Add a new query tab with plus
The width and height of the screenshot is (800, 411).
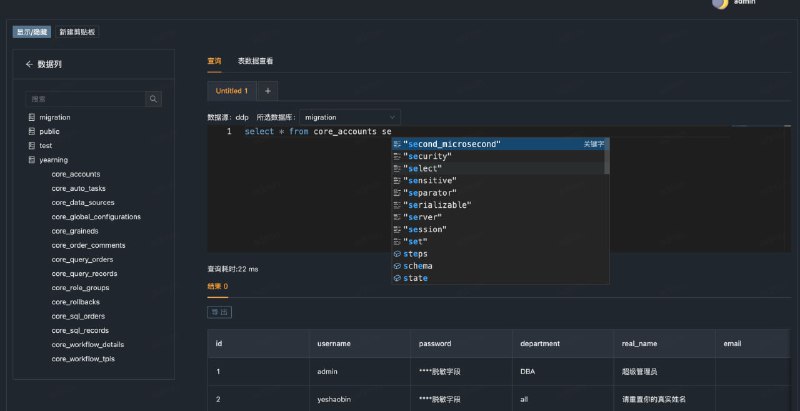(x=268, y=91)
